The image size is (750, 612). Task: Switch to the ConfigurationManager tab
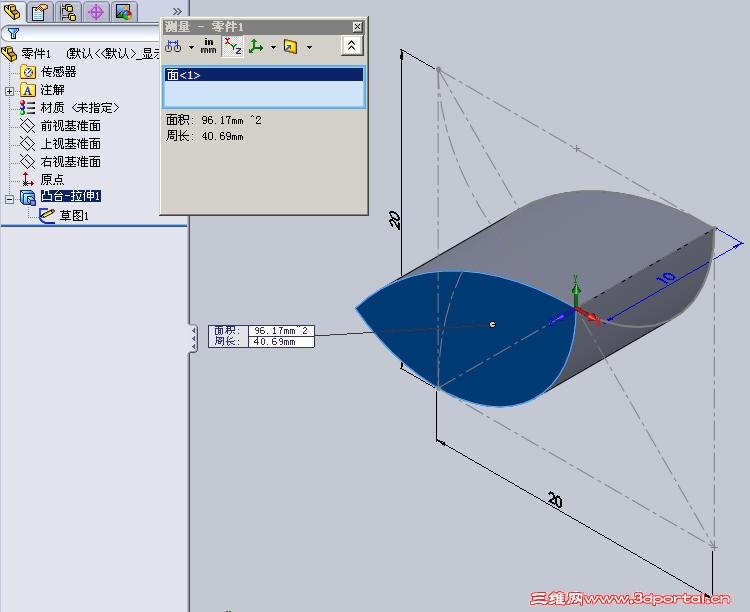pos(68,11)
